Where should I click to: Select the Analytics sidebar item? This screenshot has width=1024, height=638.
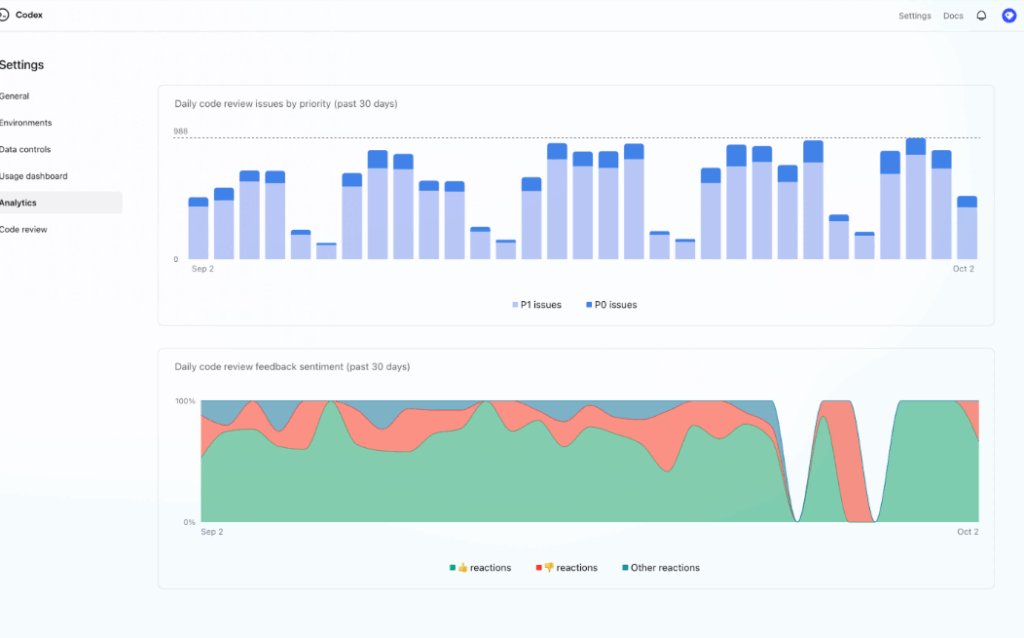19,203
